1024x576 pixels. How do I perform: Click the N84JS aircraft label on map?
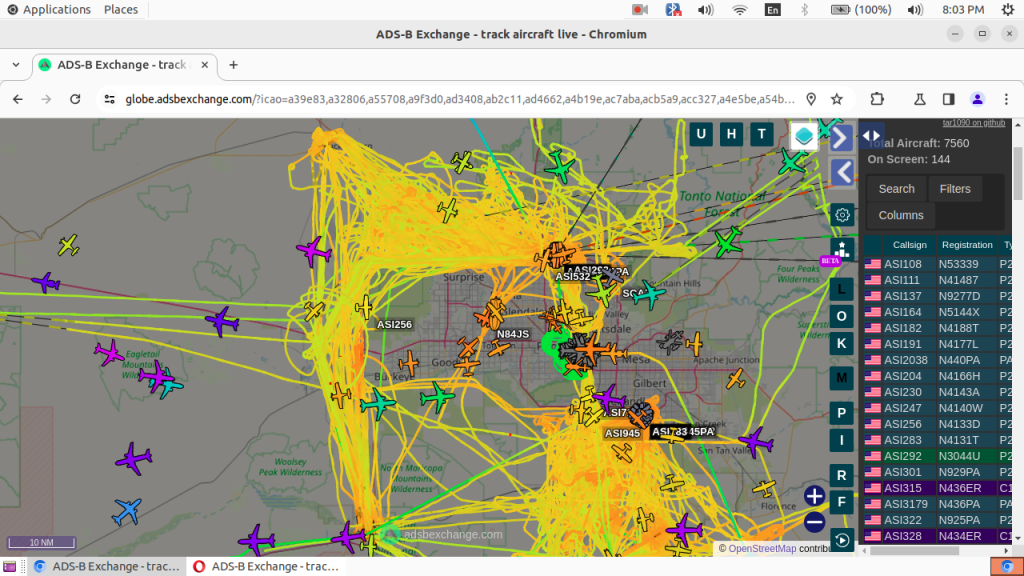click(x=513, y=334)
